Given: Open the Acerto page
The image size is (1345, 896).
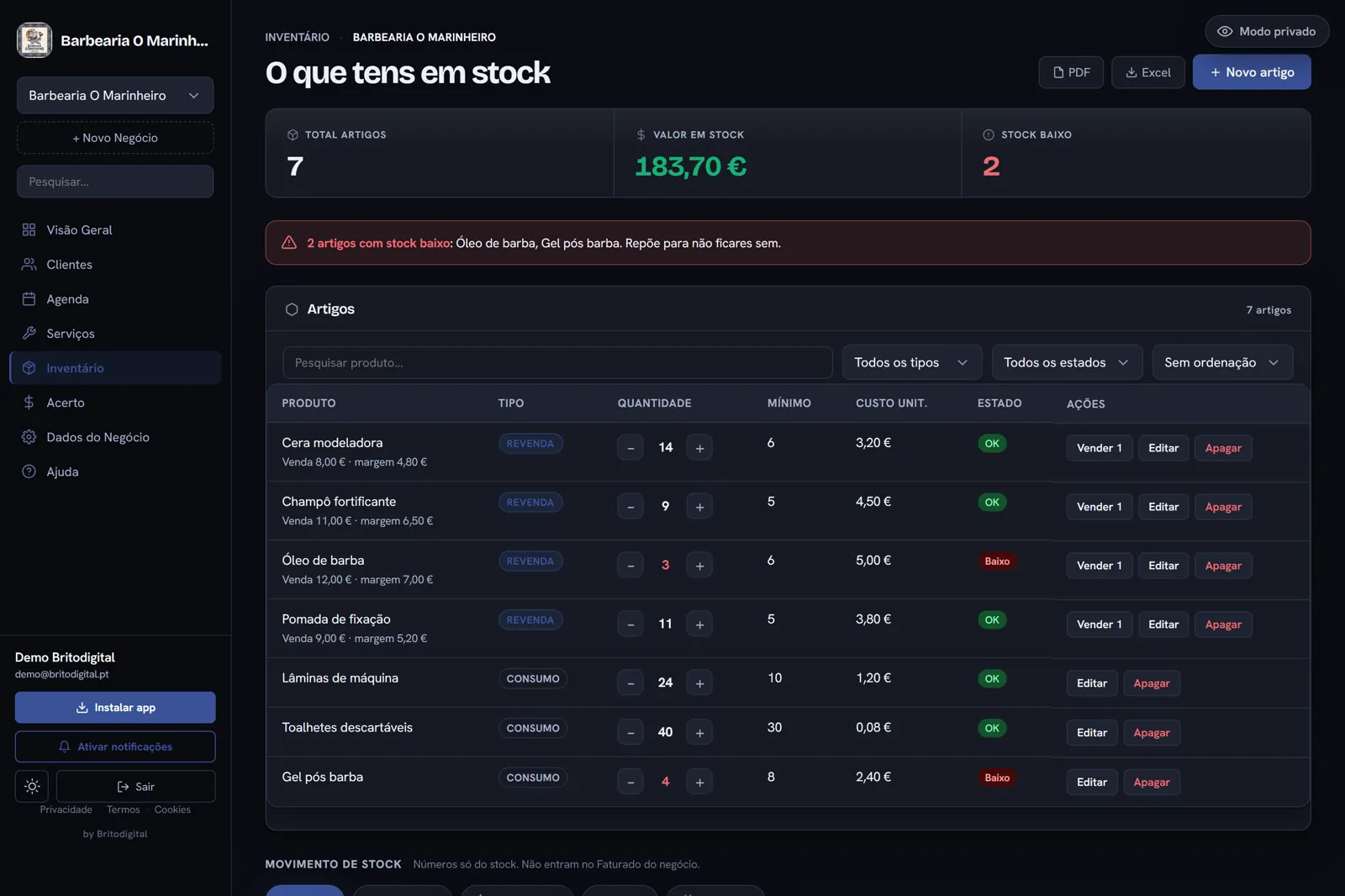Looking at the screenshot, I should (x=115, y=402).
